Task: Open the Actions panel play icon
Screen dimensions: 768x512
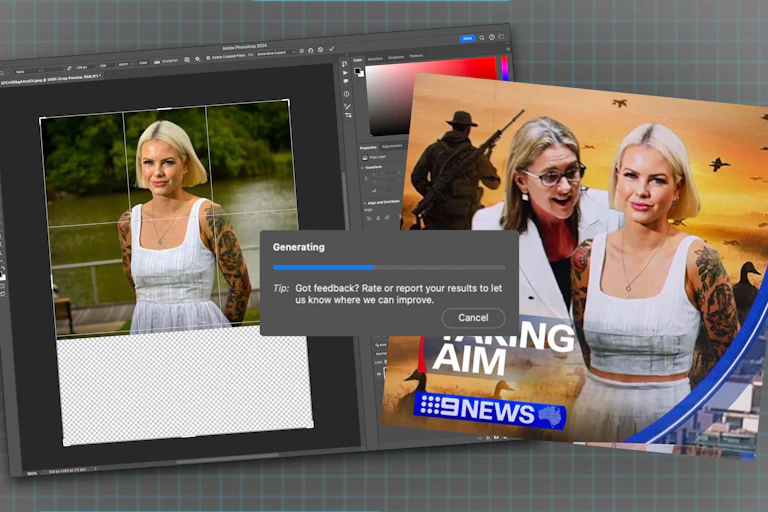Action: pos(345,73)
